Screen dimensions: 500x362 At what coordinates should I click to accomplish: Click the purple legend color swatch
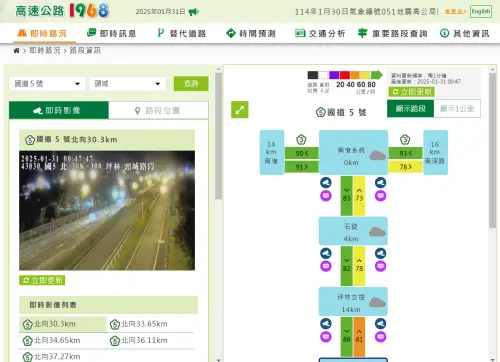coord(334,75)
